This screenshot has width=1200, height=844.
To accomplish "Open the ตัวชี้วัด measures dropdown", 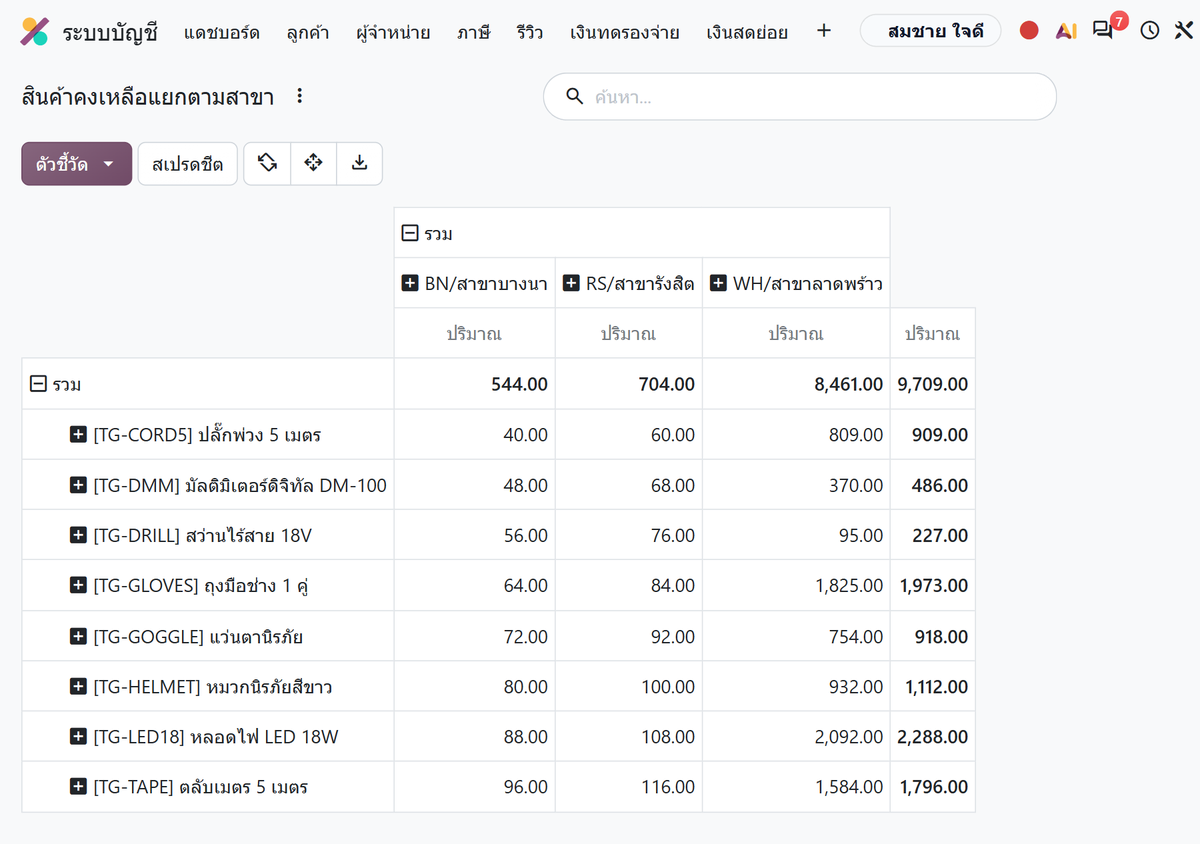I will pyautogui.click(x=76, y=164).
